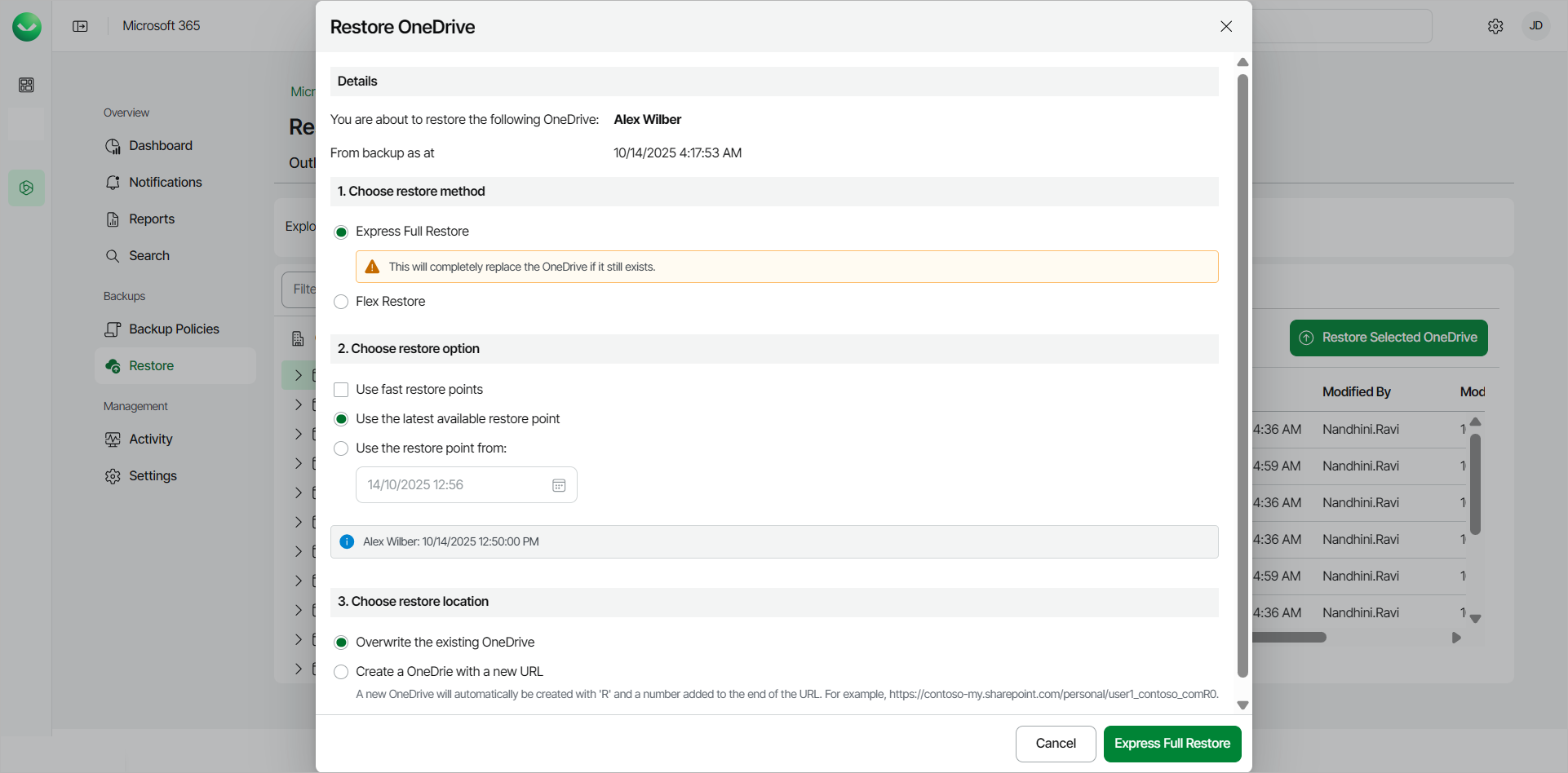Select Use the restore point from option
Viewport: 1568px width, 773px height.
point(341,448)
